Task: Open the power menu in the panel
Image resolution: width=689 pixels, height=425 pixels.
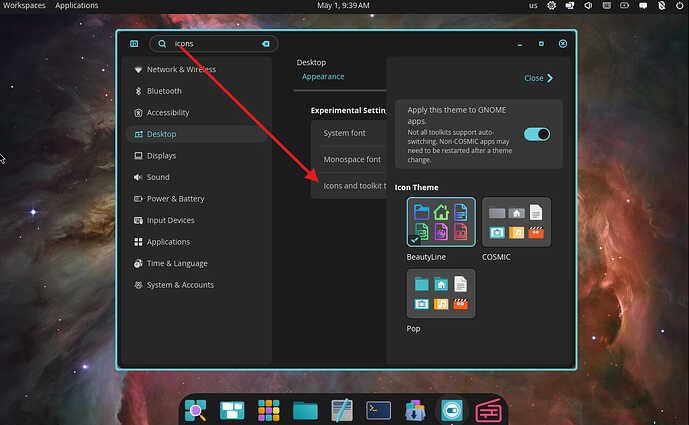Action: (679, 5)
